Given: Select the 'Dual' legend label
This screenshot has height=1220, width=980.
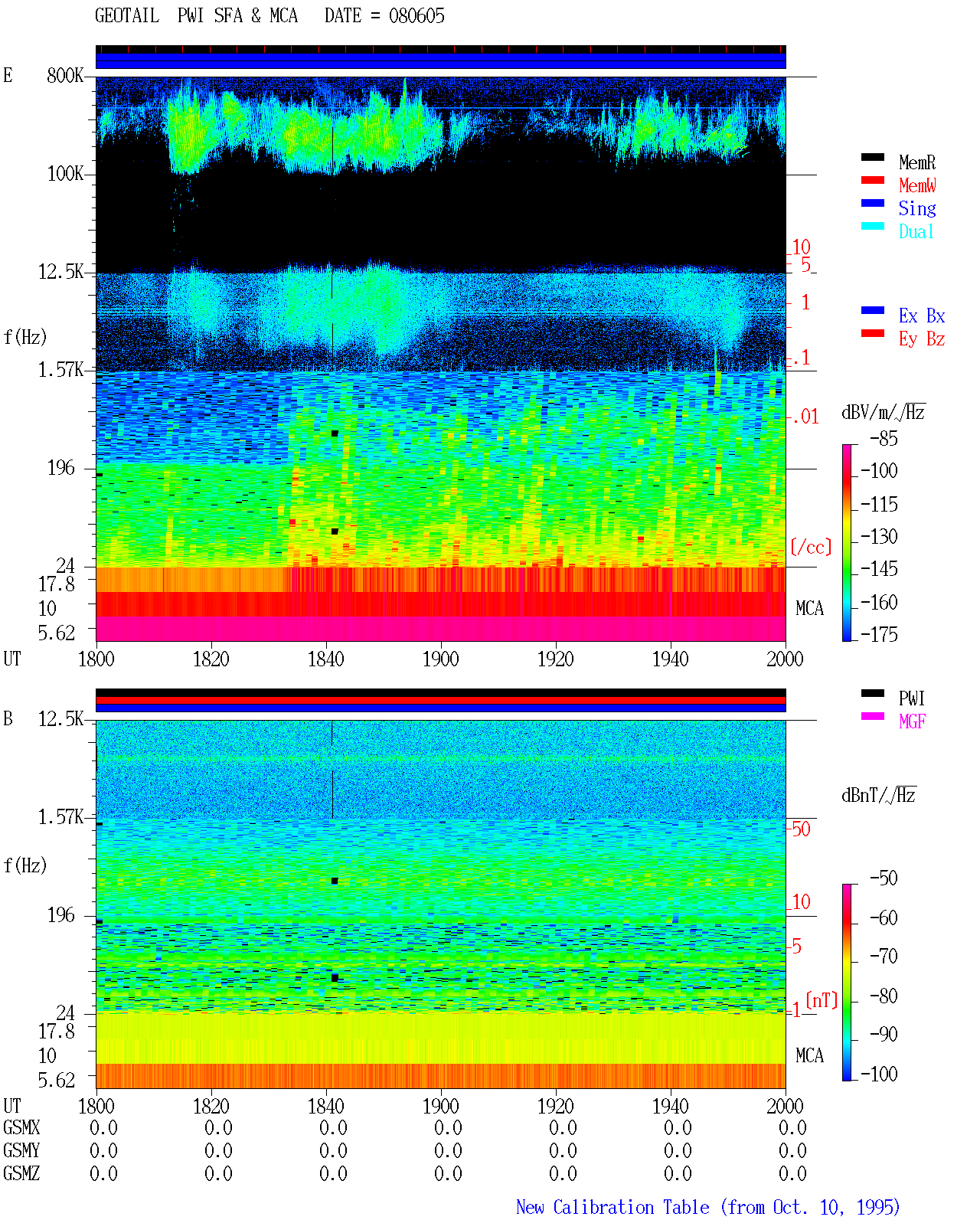Looking at the screenshot, I should coord(916,231).
